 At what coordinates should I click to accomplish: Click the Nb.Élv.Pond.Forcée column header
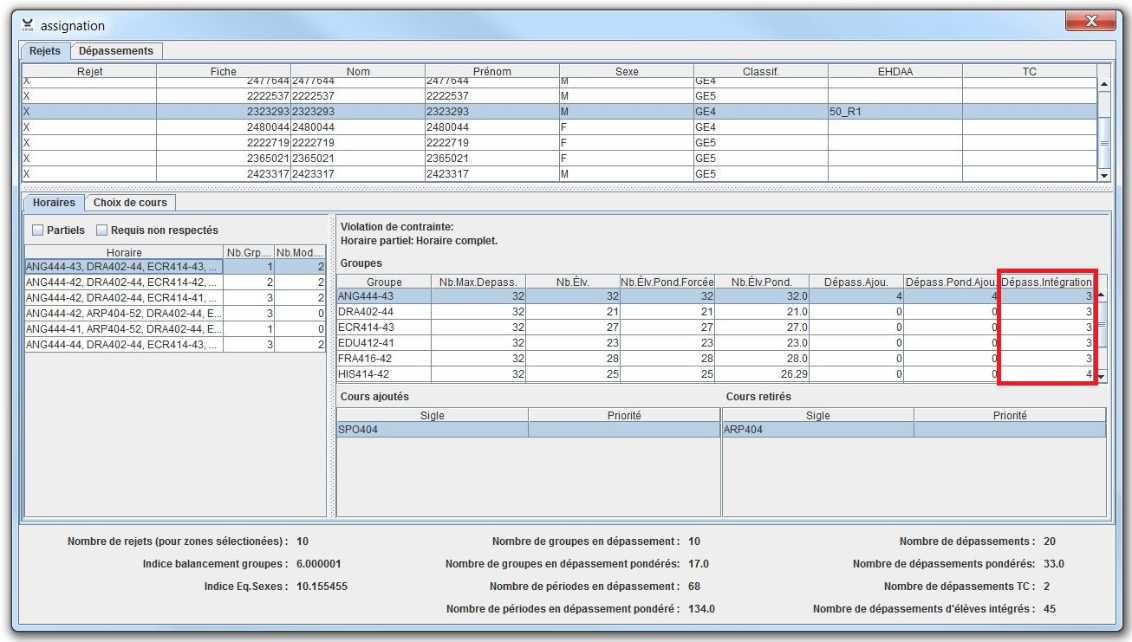(667, 282)
